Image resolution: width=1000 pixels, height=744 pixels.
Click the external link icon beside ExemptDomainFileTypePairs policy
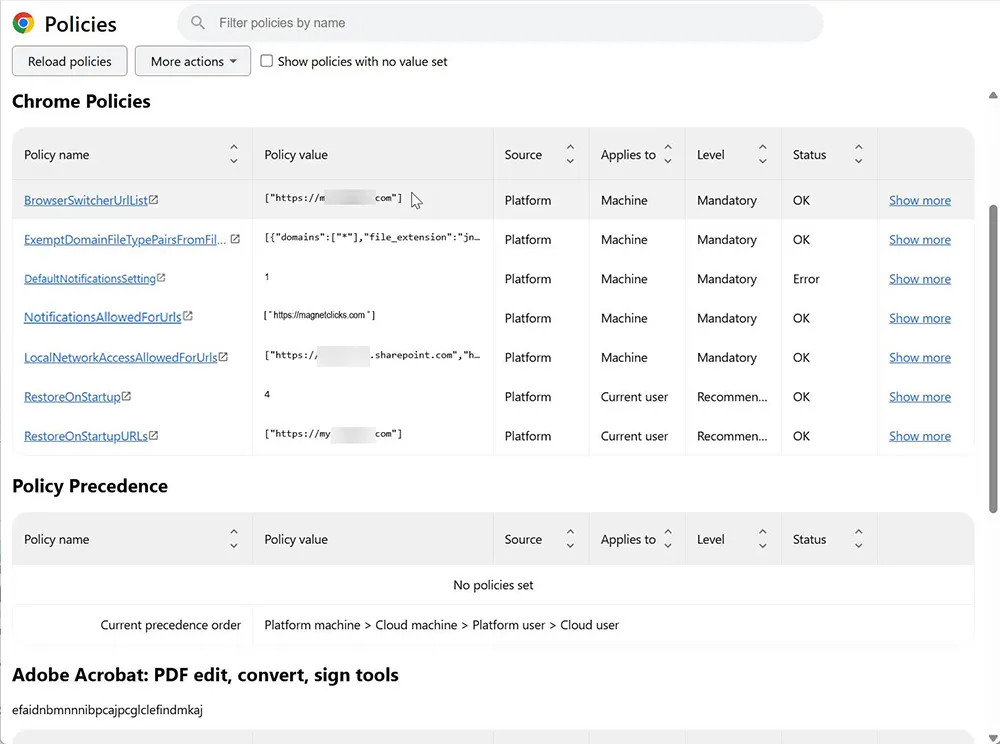click(x=235, y=239)
